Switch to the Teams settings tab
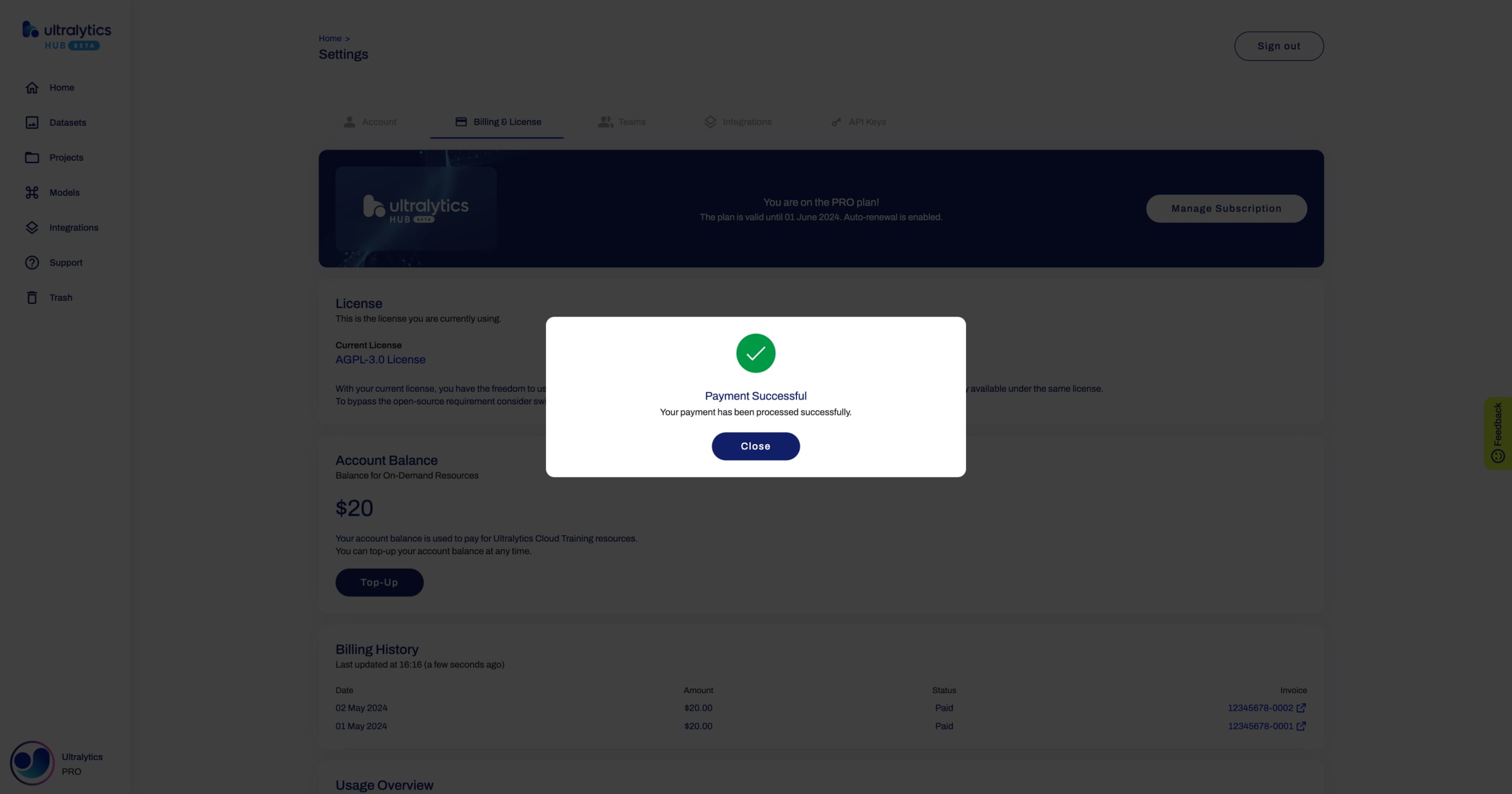 (631, 121)
